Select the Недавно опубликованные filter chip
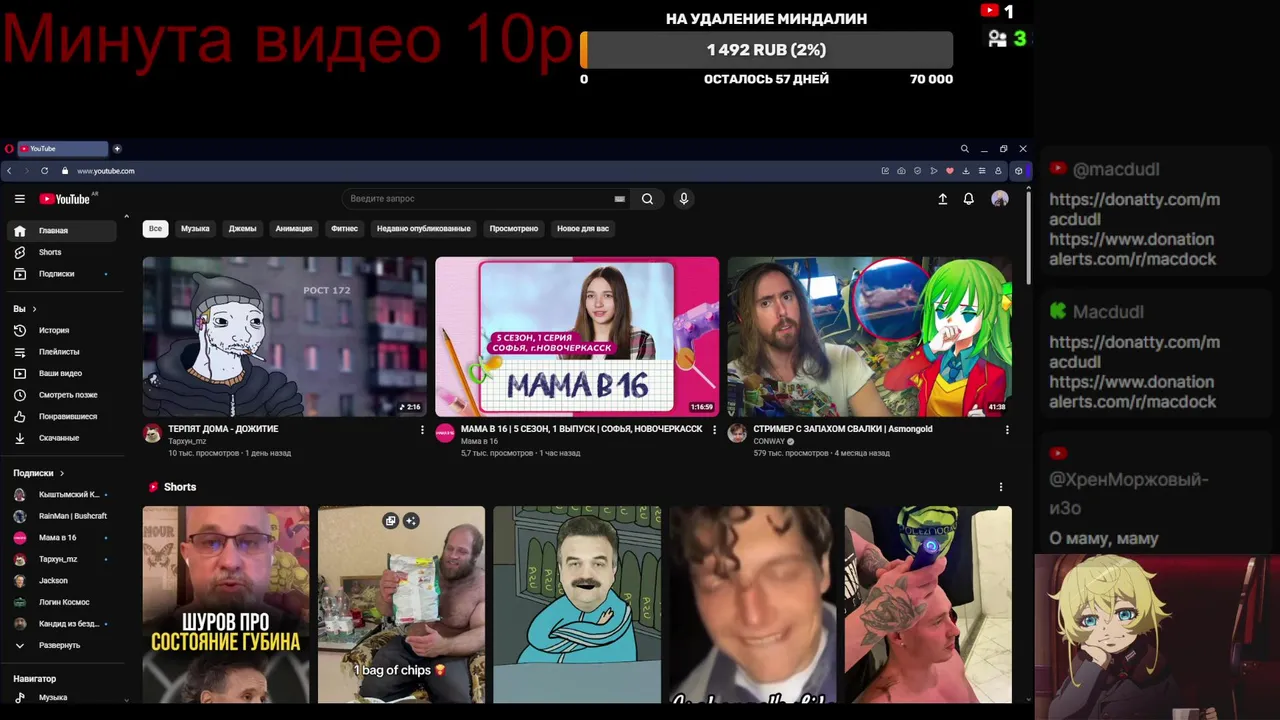1280x720 pixels. click(423, 229)
